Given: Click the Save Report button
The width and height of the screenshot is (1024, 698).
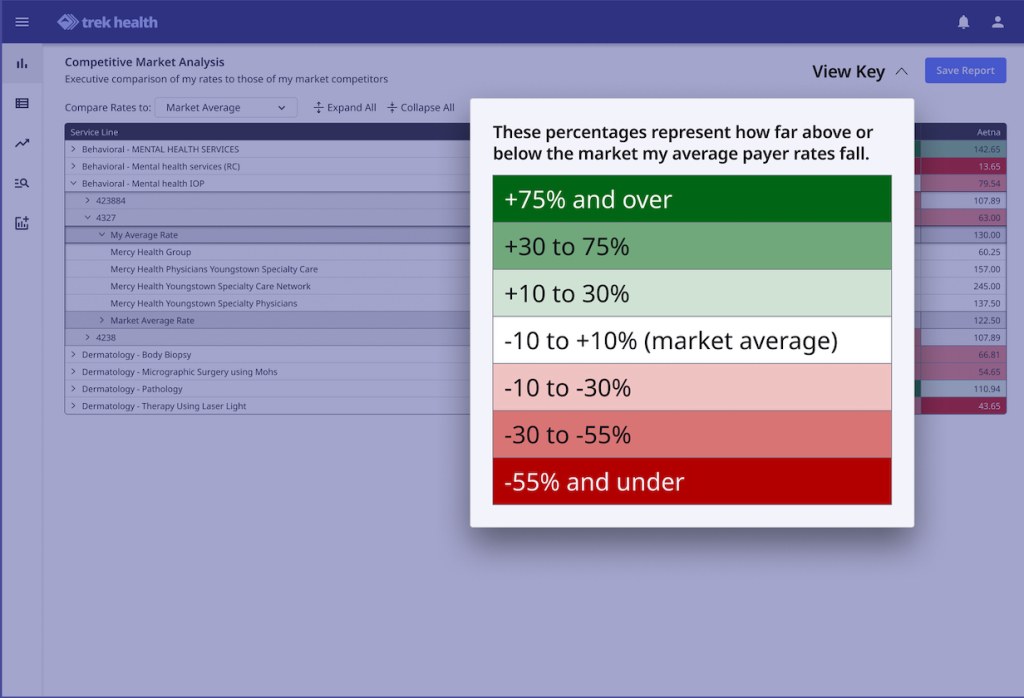Looking at the screenshot, I should click(965, 71).
